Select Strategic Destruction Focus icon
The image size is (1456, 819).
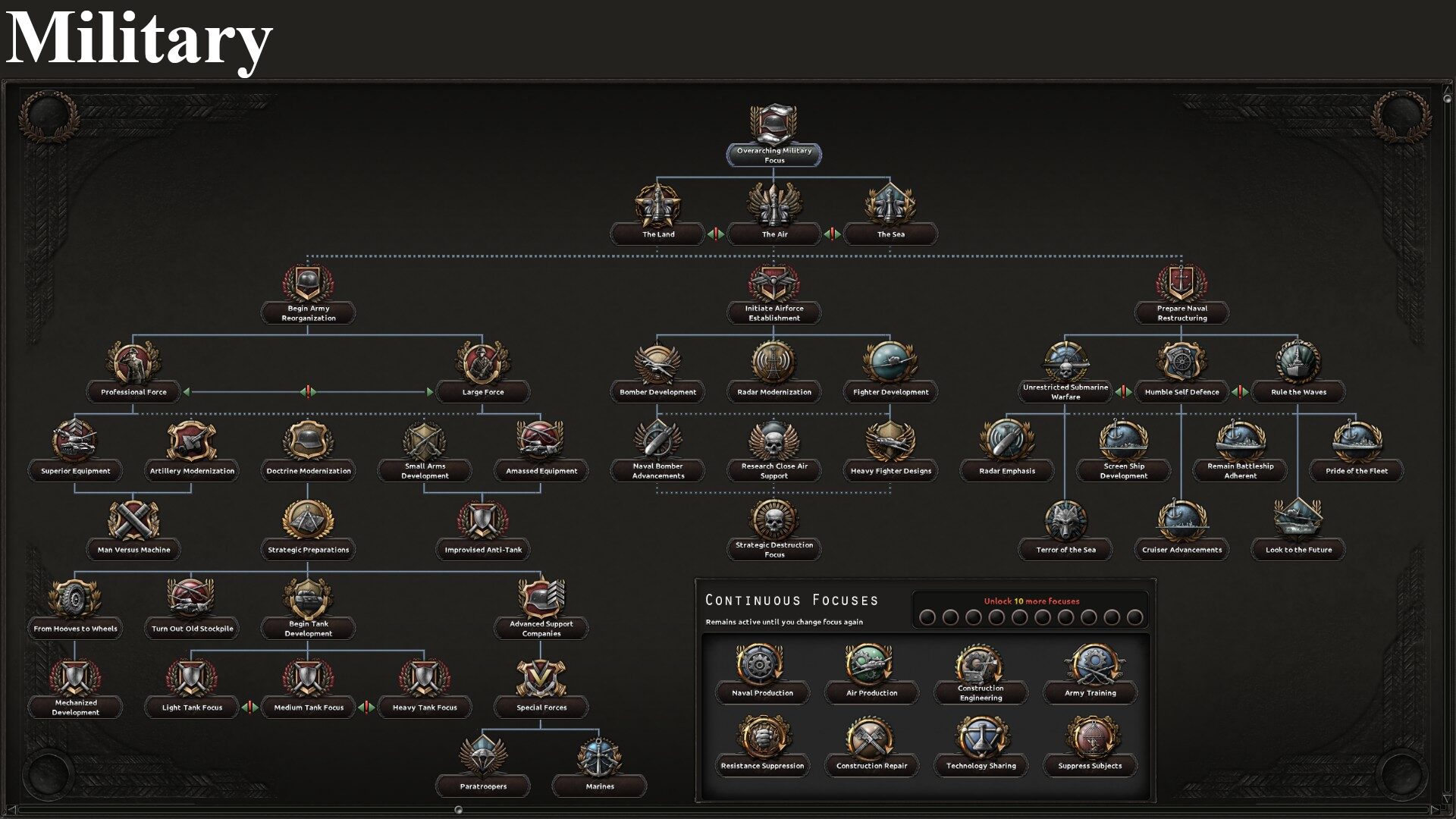point(773,519)
